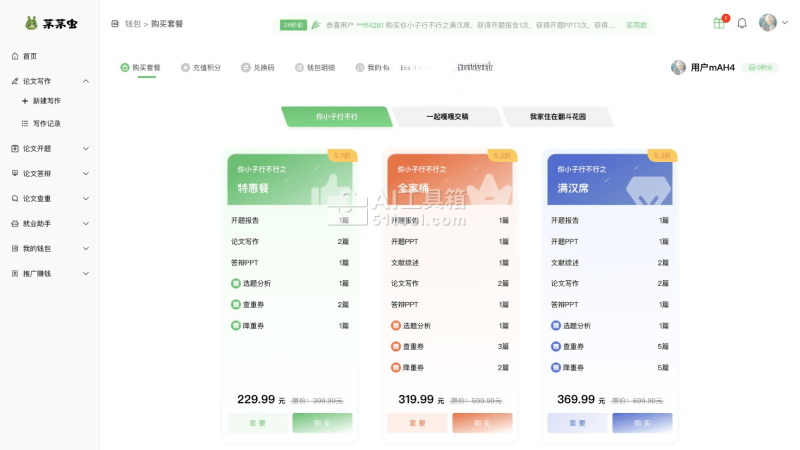Expand the 论文开题 sidebar menu
The width and height of the screenshot is (800, 450).
pyautogui.click(x=86, y=148)
